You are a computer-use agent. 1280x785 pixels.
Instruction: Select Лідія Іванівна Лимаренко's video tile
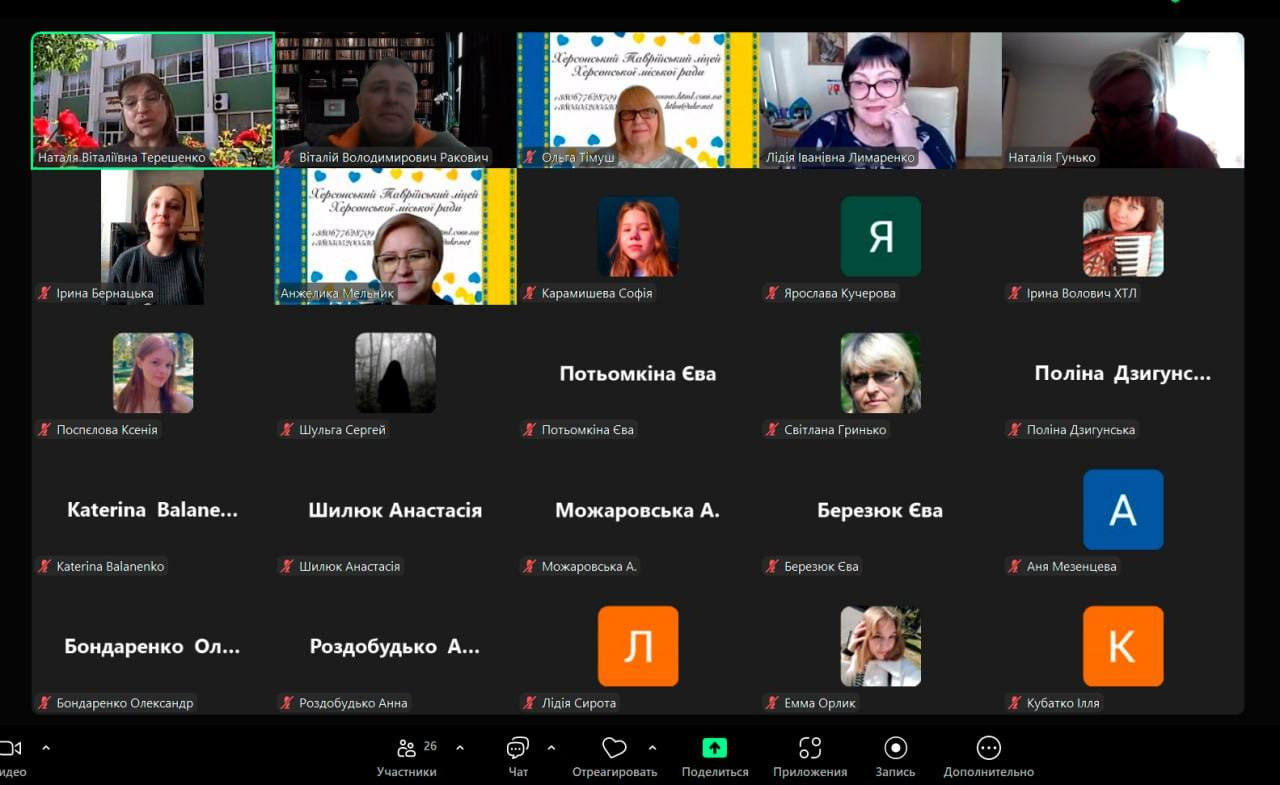880,100
